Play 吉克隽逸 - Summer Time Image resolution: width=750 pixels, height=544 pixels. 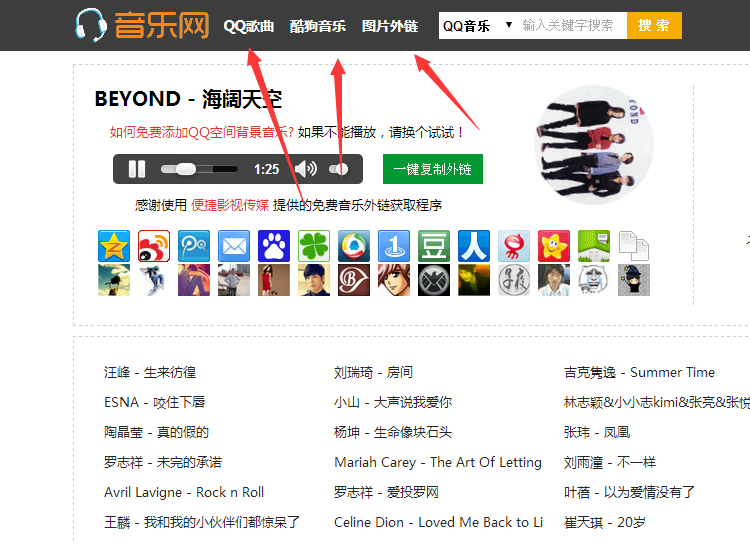pos(640,372)
